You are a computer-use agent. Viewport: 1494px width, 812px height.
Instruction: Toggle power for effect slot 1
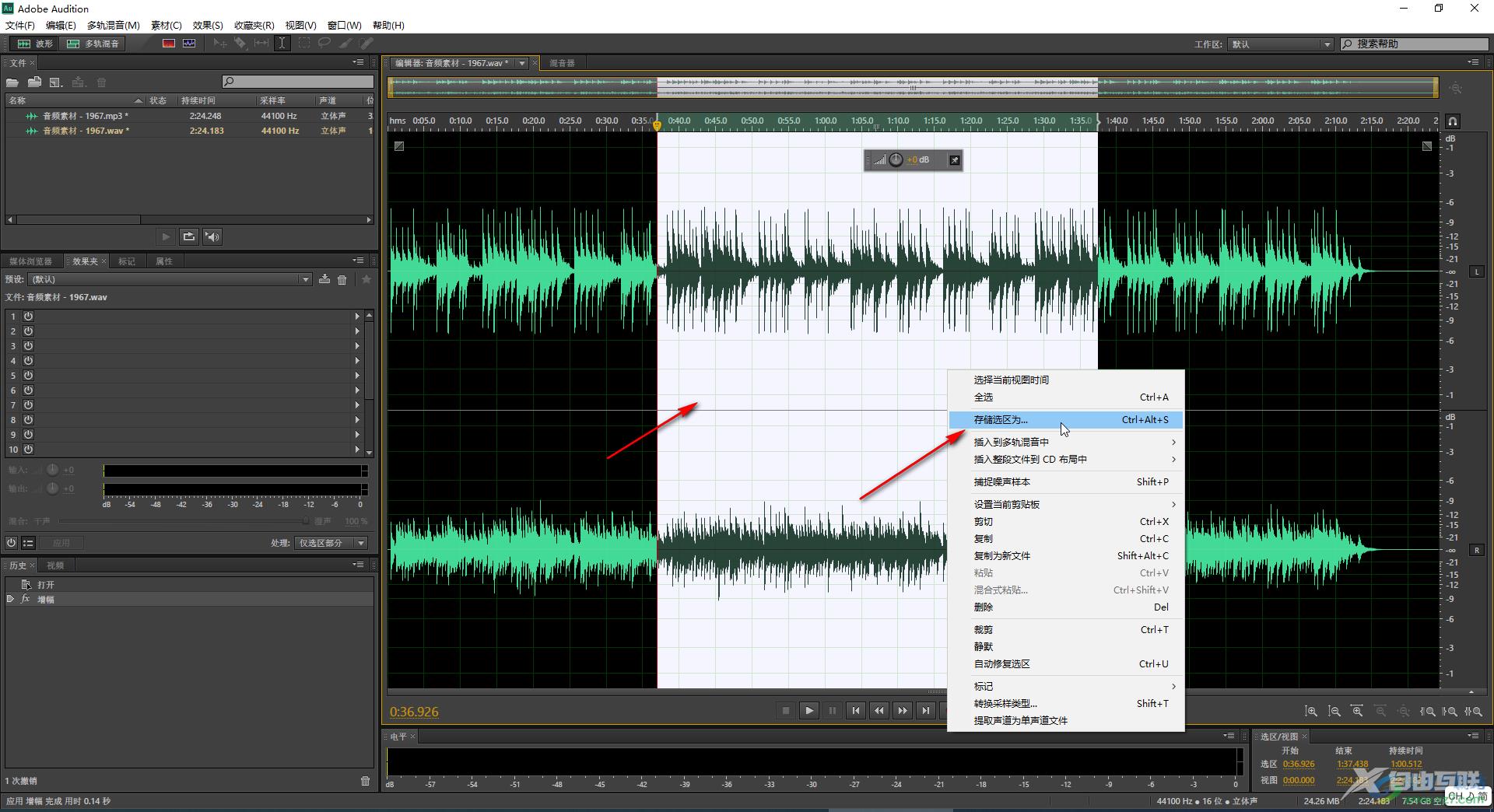point(28,317)
